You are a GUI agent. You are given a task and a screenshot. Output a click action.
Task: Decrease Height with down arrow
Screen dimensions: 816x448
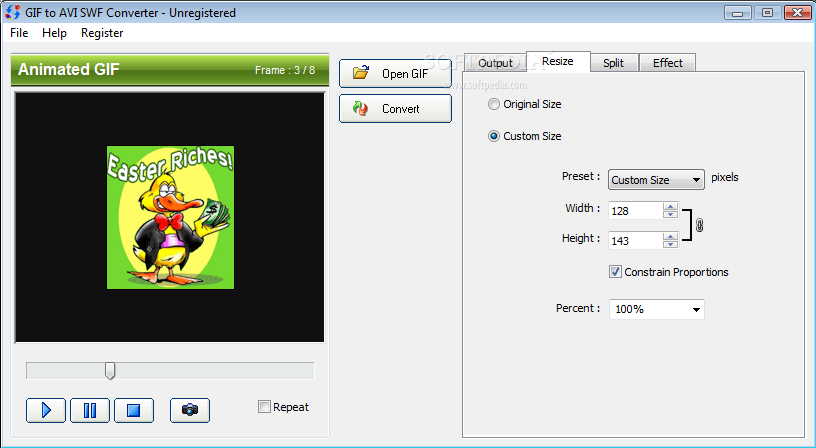pyautogui.click(x=670, y=244)
